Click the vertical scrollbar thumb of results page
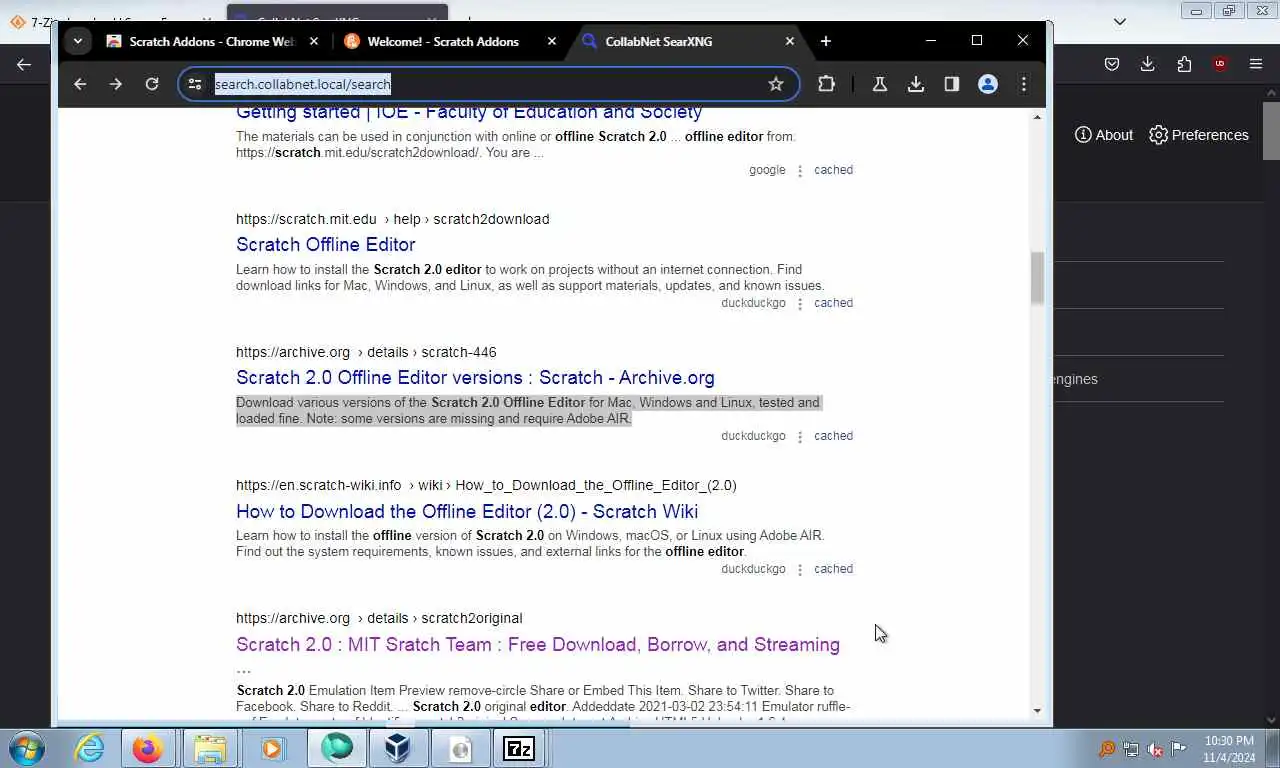Viewport: 1280px width, 768px height. click(x=1037, y=277)
